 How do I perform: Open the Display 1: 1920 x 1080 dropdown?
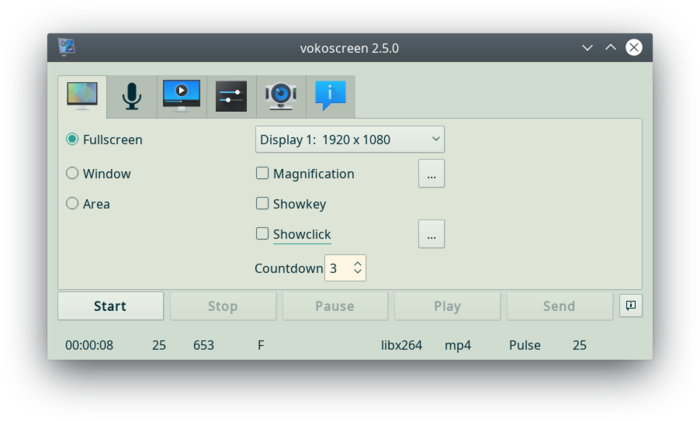tap(350, 139)
